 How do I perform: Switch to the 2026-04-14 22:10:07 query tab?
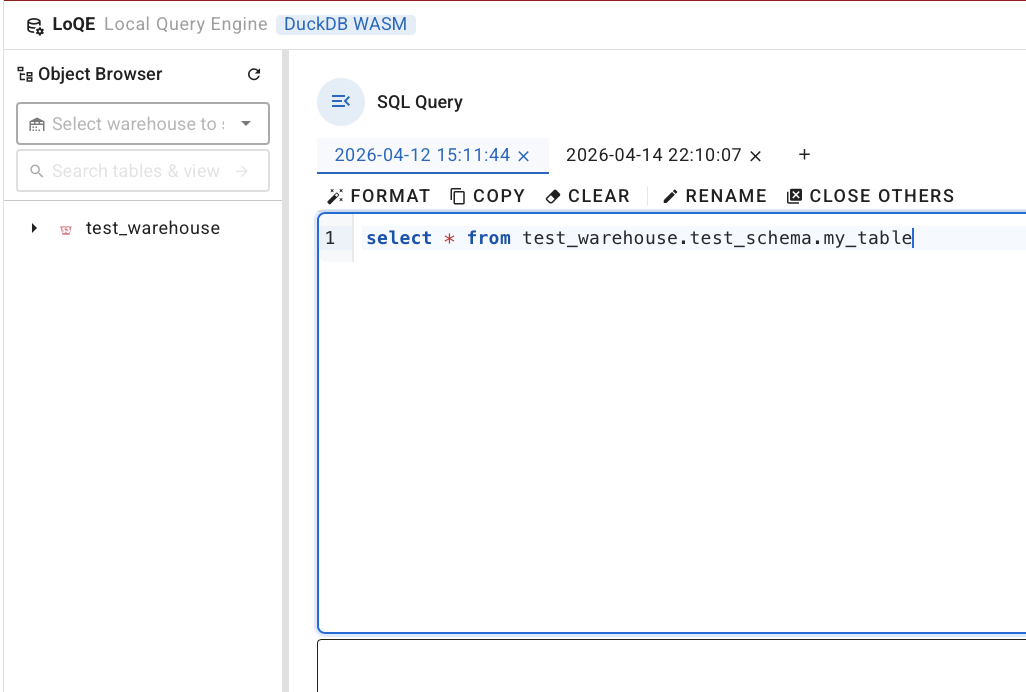pos(653,155)
